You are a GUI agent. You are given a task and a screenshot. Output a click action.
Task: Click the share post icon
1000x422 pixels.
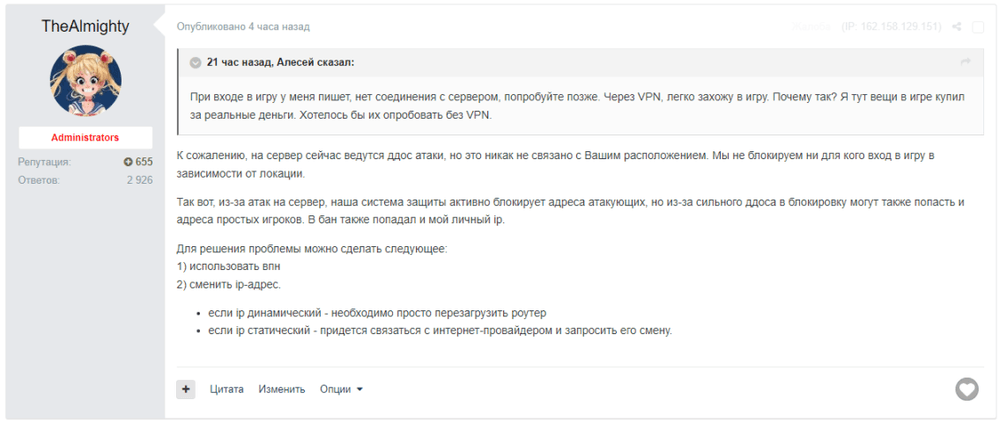[x=957, y=27]
